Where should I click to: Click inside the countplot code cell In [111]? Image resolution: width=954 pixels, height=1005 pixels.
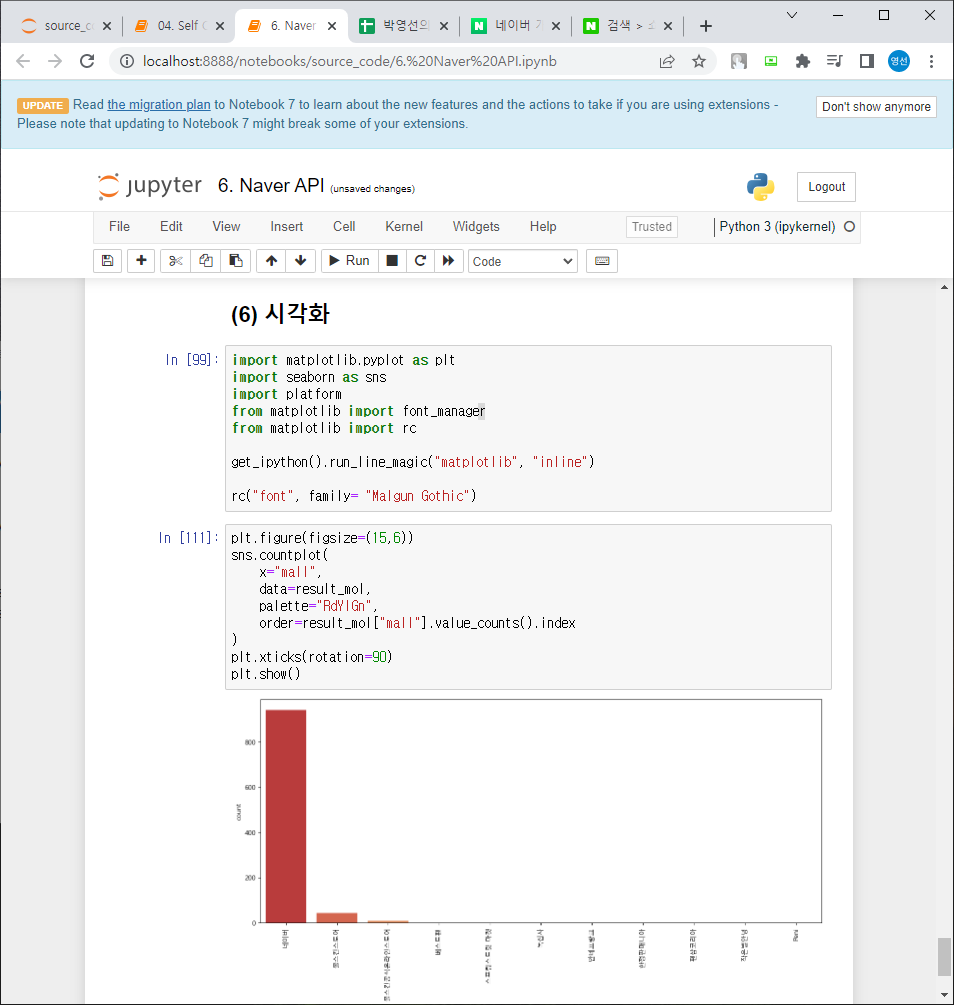528,606
